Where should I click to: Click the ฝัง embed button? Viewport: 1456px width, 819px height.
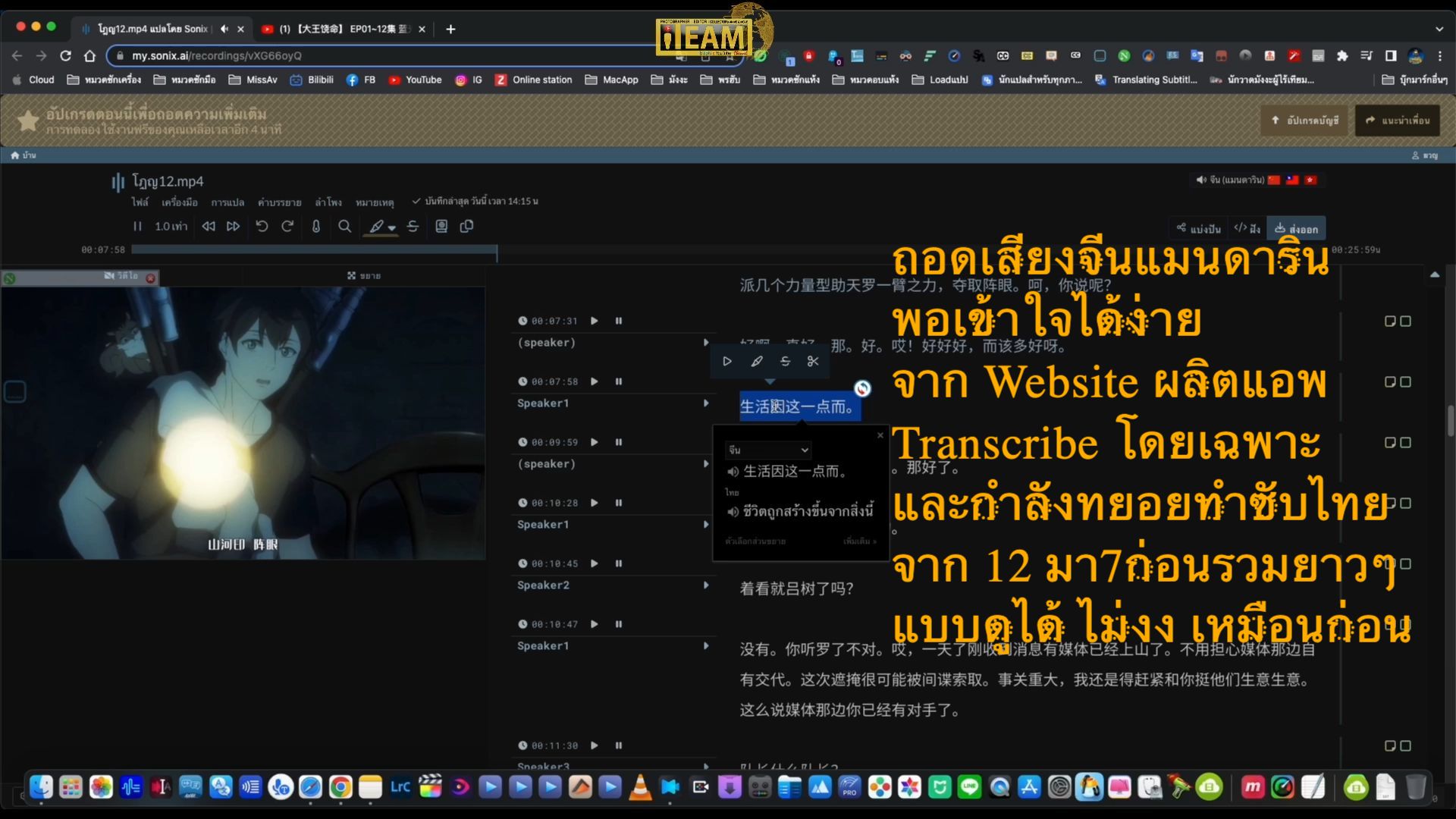click(1247, 228)
